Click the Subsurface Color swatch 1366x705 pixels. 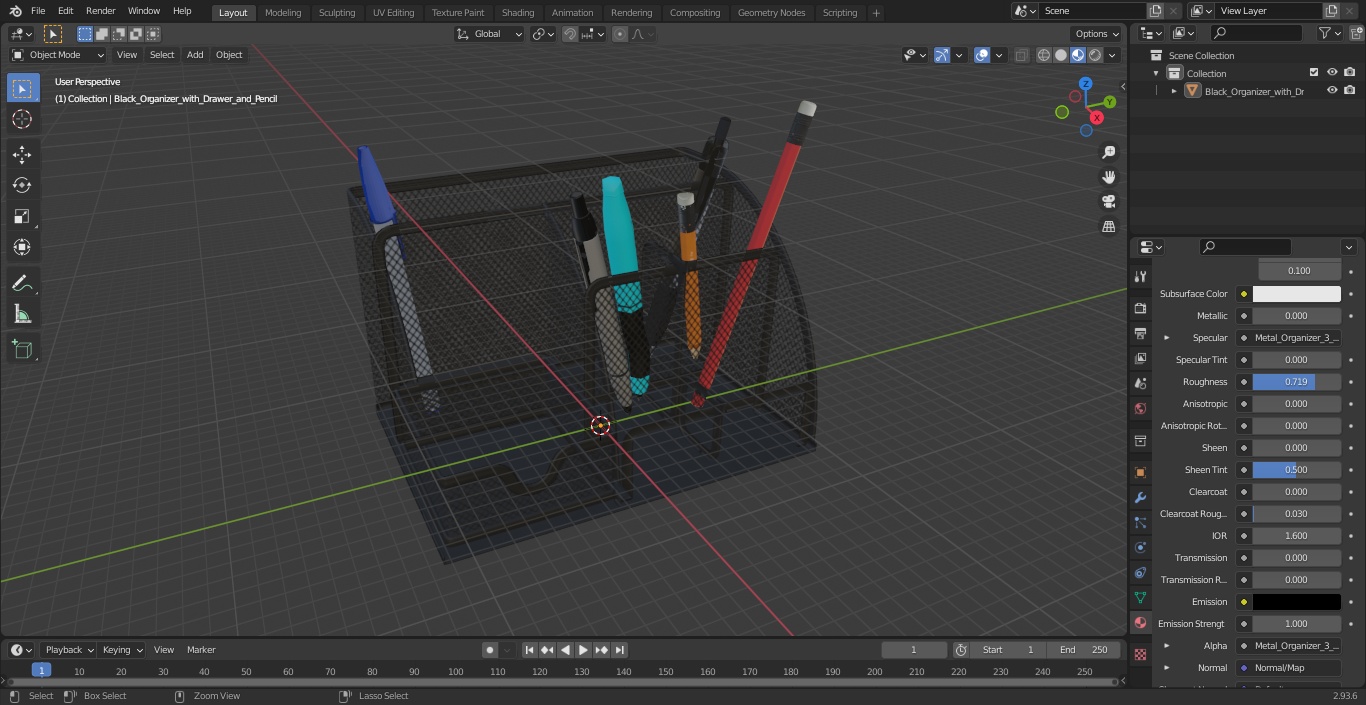(1296, 294)
